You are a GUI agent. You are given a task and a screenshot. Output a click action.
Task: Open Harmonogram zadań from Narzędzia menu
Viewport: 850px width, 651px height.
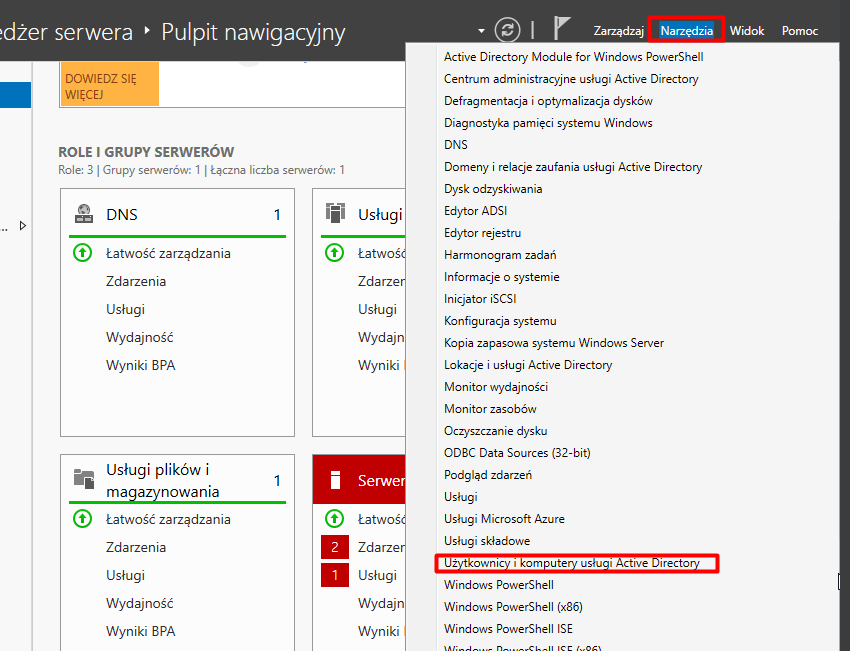500,255
